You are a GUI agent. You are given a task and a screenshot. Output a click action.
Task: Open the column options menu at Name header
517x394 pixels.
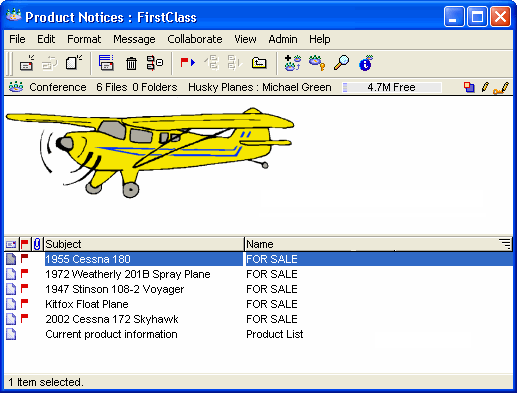505,244
